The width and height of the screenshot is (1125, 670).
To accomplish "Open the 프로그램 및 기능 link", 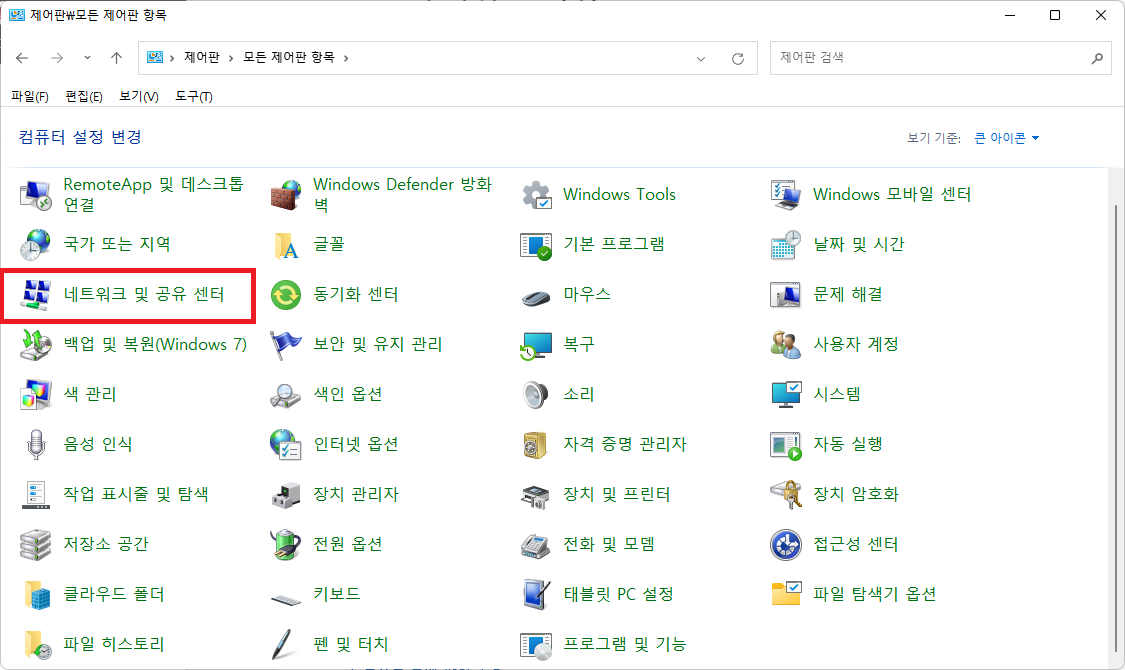I will pyautogui.click(x=624, y=644).
